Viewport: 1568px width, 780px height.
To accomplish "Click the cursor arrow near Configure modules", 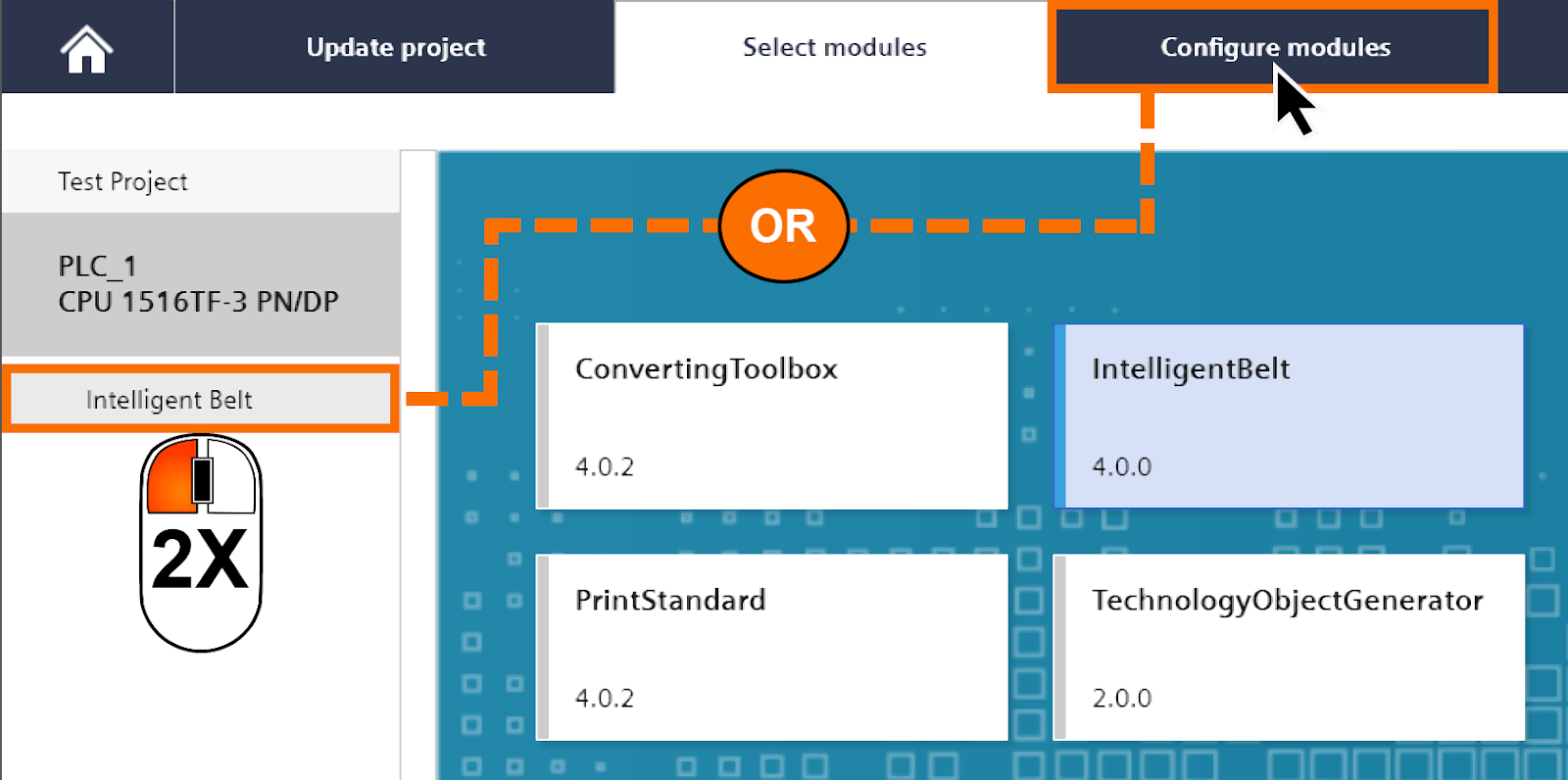I will (x=1292, y=98).
